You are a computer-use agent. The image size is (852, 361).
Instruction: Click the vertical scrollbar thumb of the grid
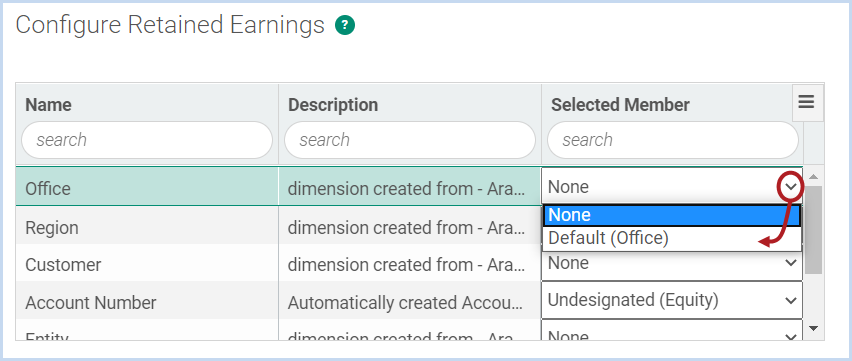tap(813, 229)
